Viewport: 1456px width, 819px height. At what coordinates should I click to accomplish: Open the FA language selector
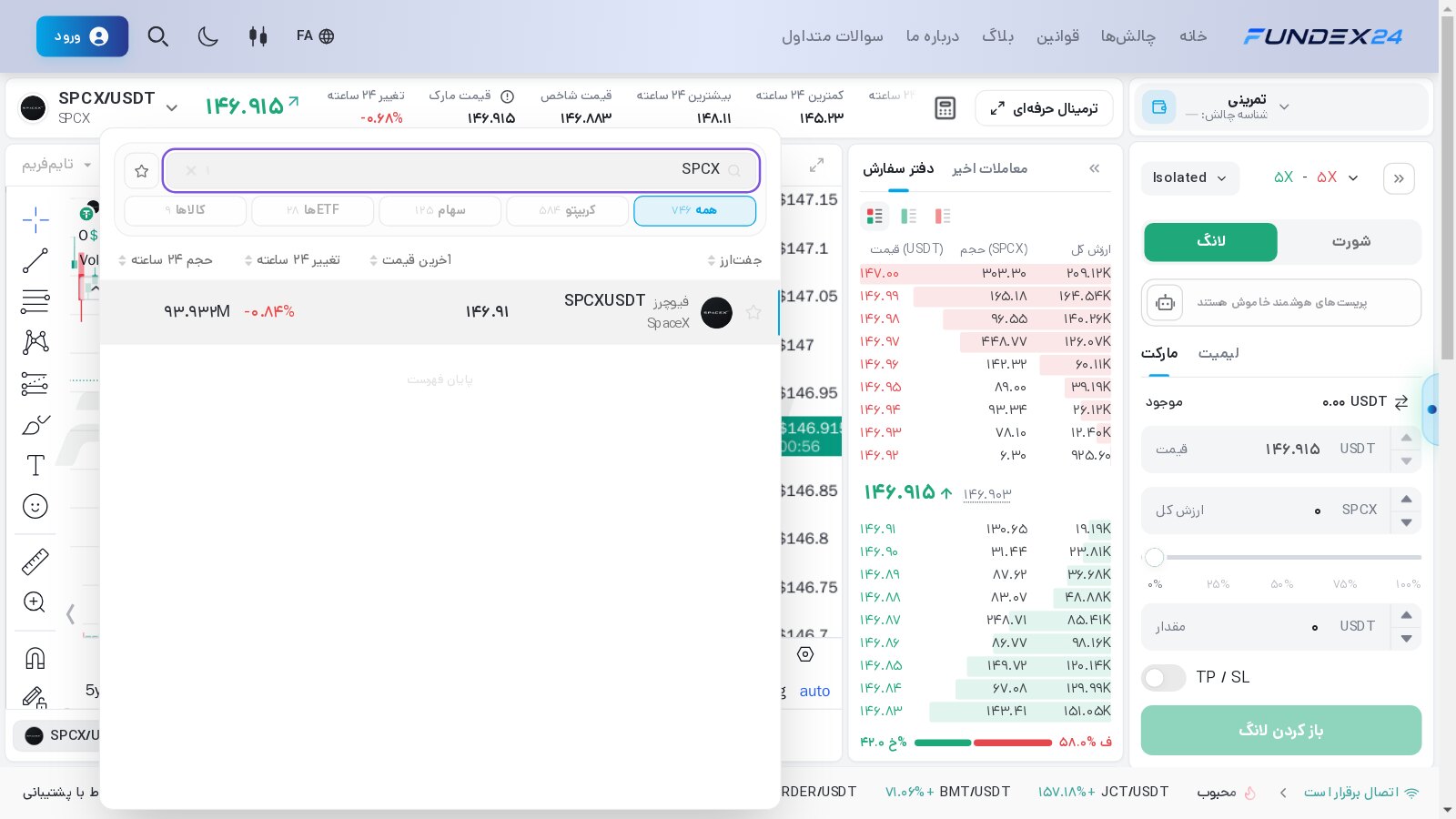[x=316, y=36]
